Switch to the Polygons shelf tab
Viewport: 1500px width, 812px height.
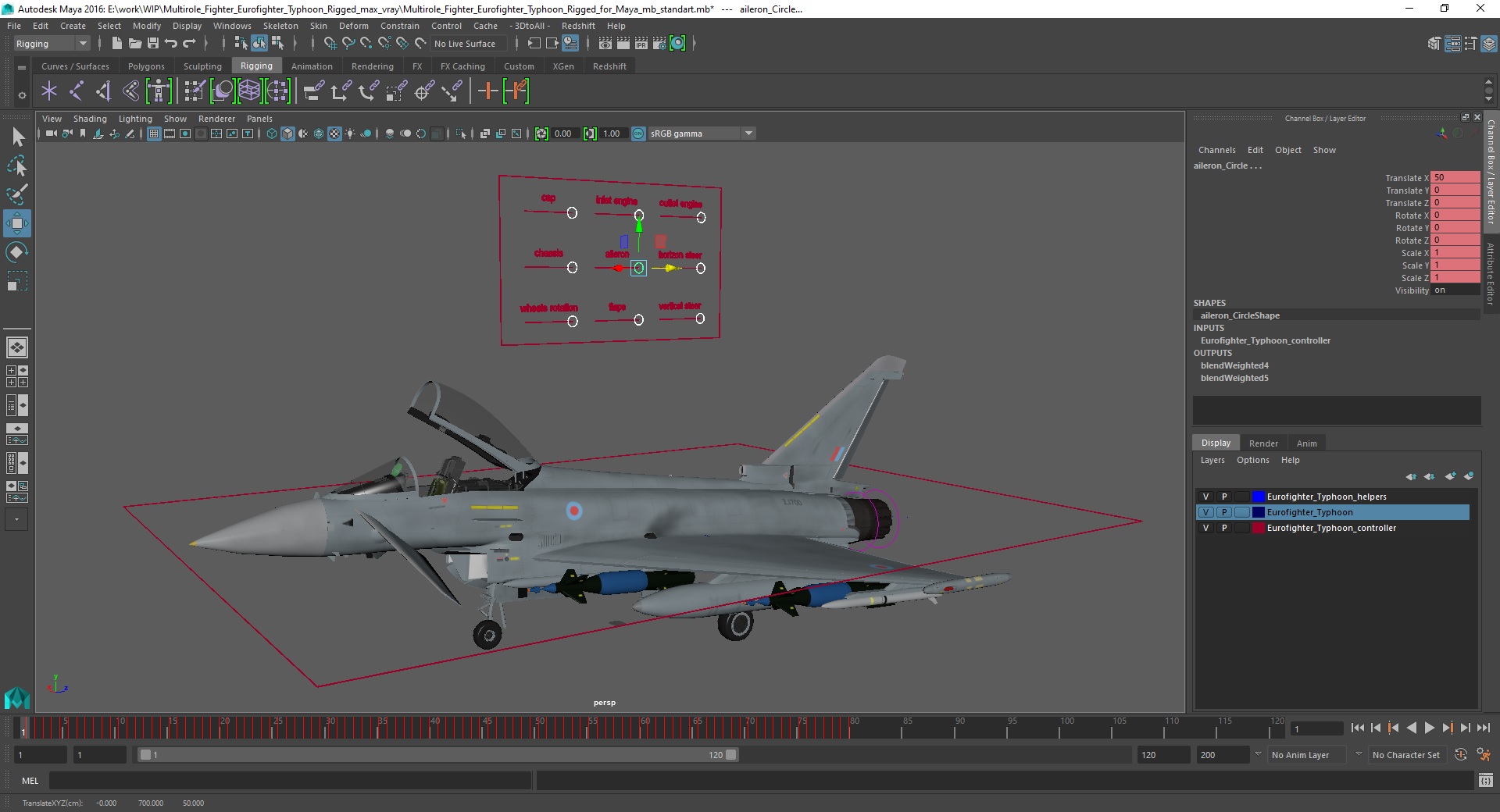coord(146,66)
